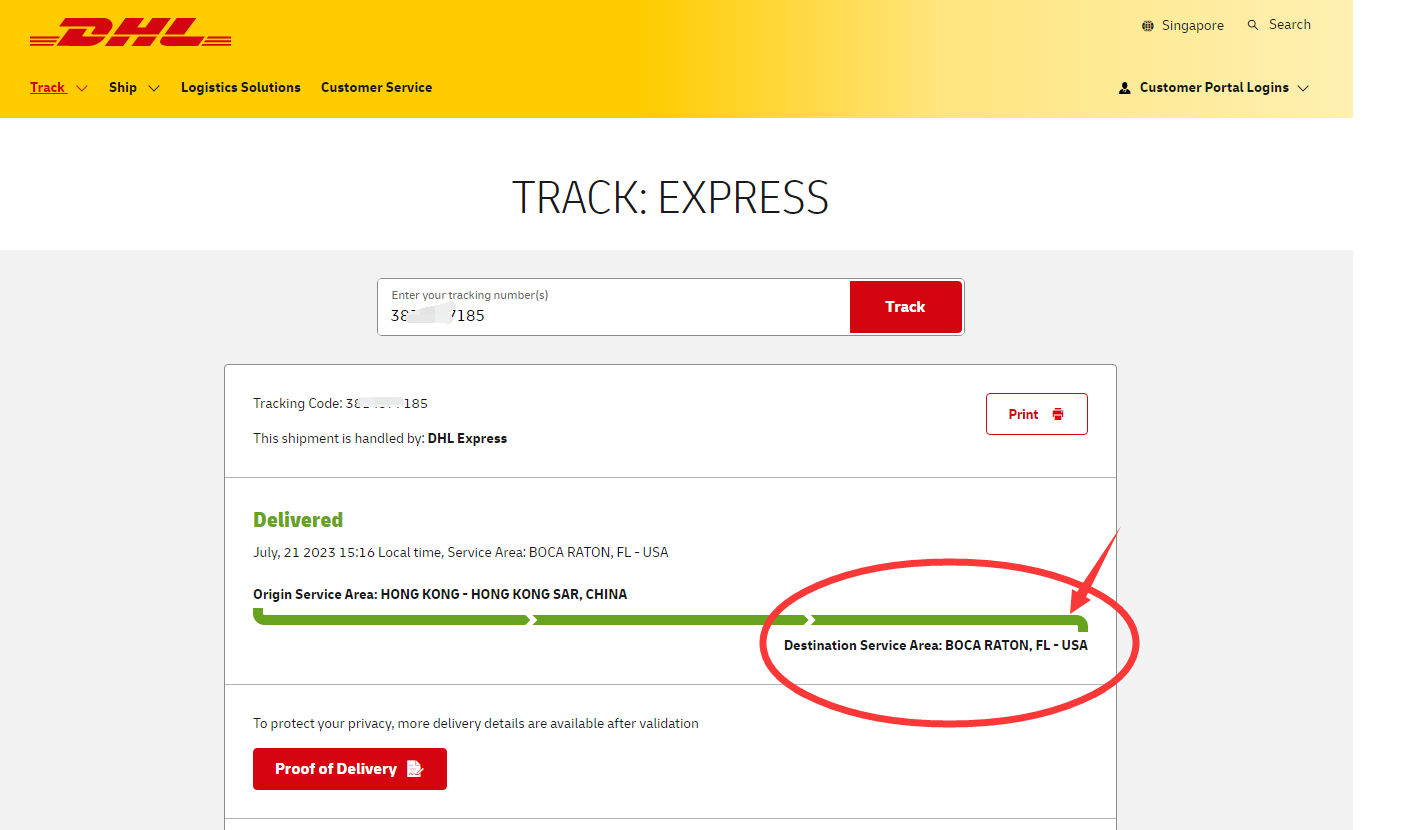Click the person icon near Customer Portal Logins
The height and width of the screenshot is (830, 1416).
pos(1124,87)
